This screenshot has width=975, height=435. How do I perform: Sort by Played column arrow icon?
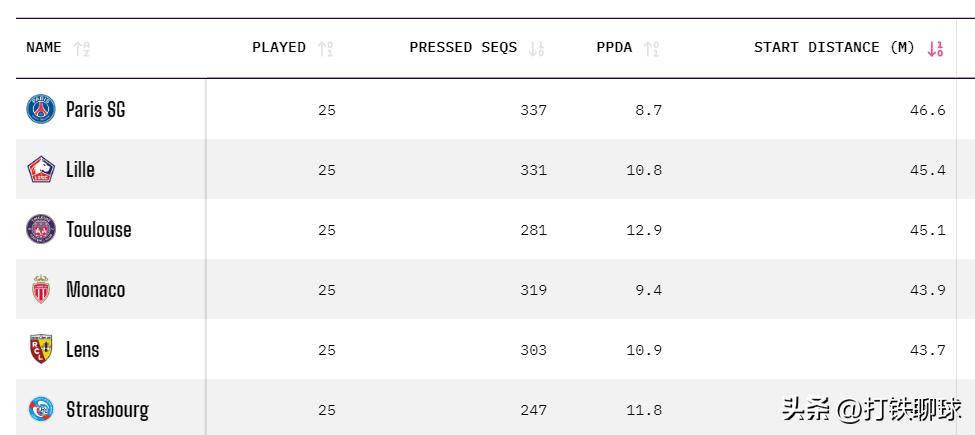325,48
